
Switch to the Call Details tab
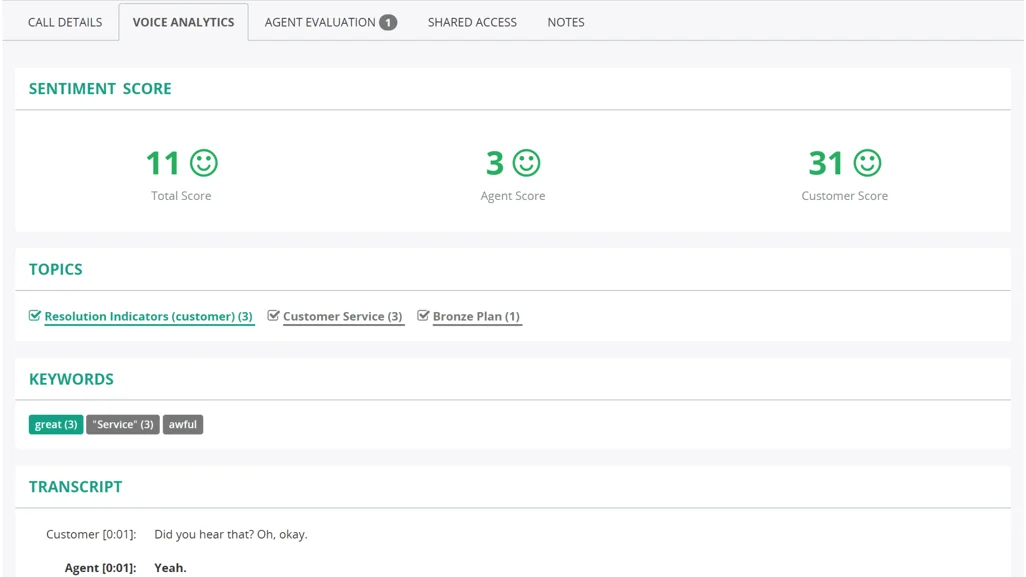(x=64, y=21)
